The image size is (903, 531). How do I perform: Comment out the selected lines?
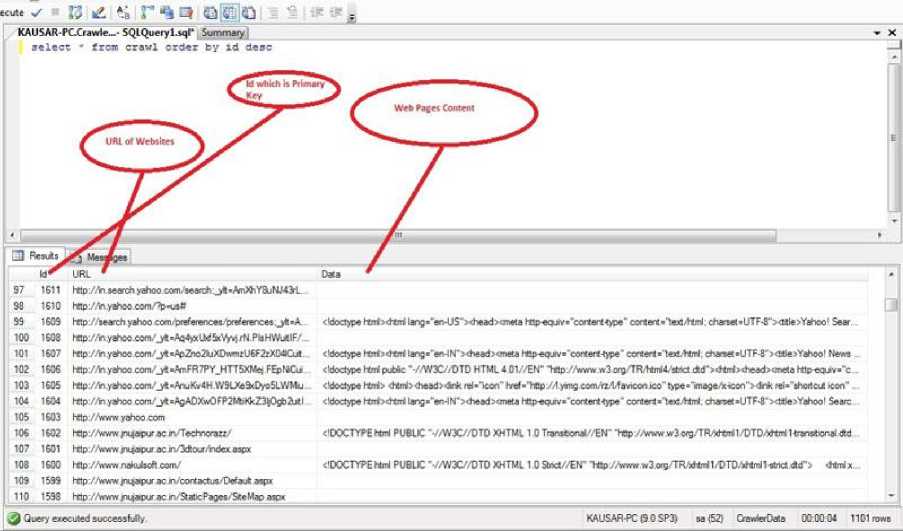coord(273,12)
